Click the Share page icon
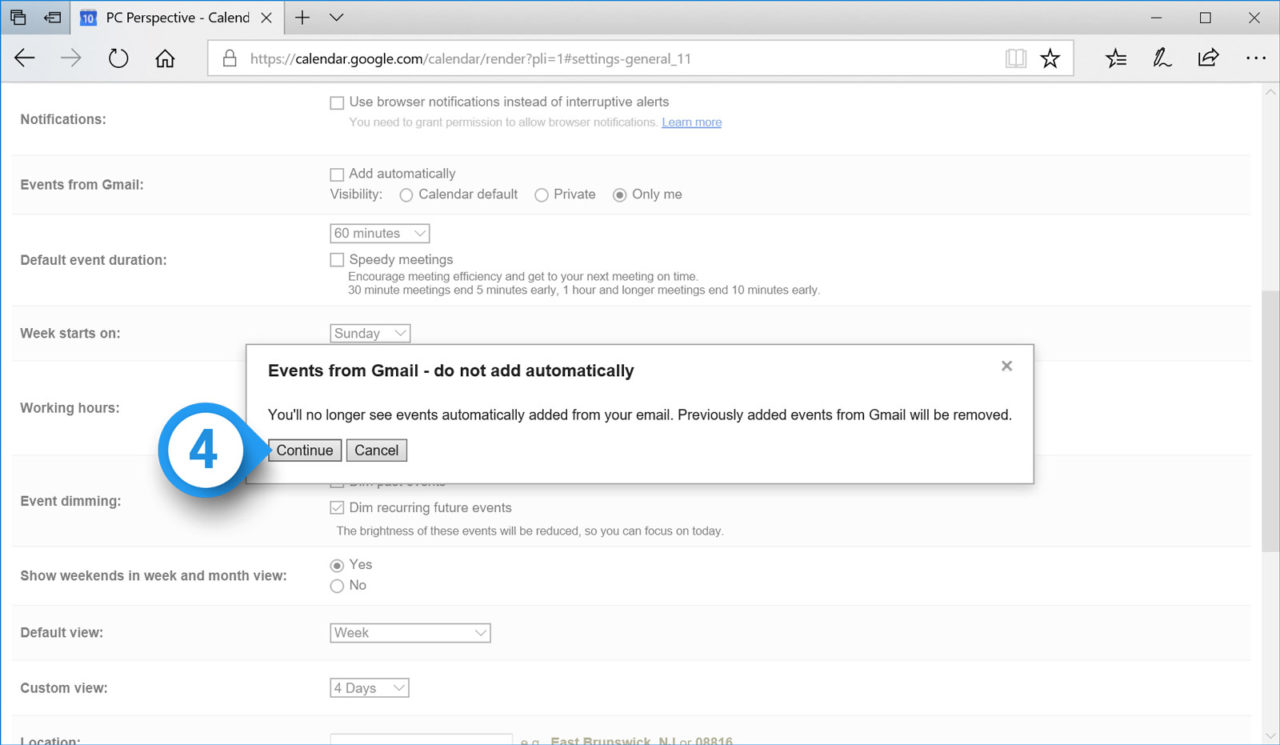 (x=1208, y=59)
